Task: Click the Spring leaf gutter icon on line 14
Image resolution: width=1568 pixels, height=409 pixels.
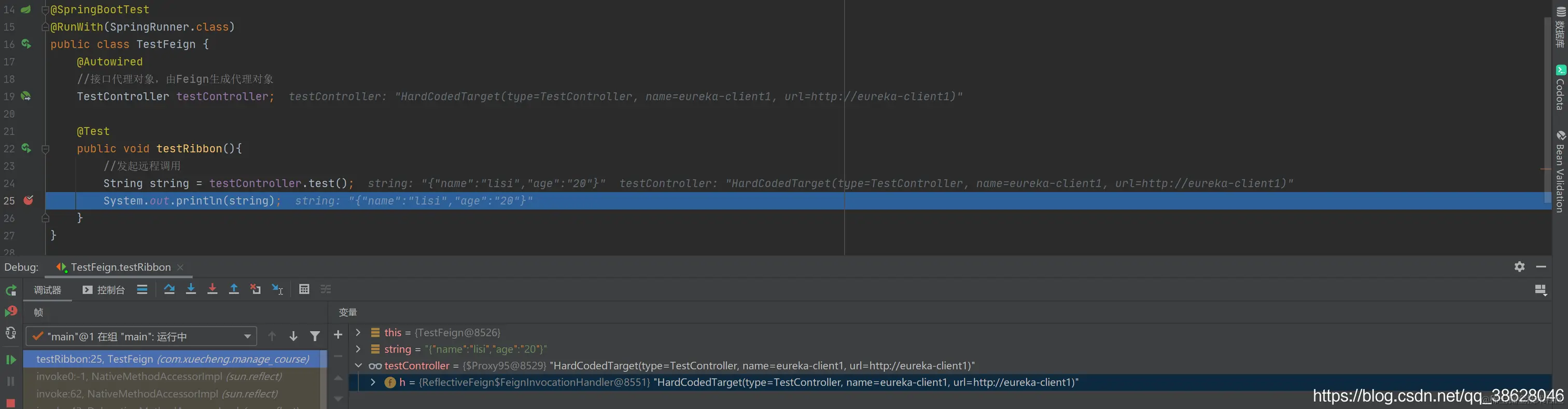Action: pos(25,9)
